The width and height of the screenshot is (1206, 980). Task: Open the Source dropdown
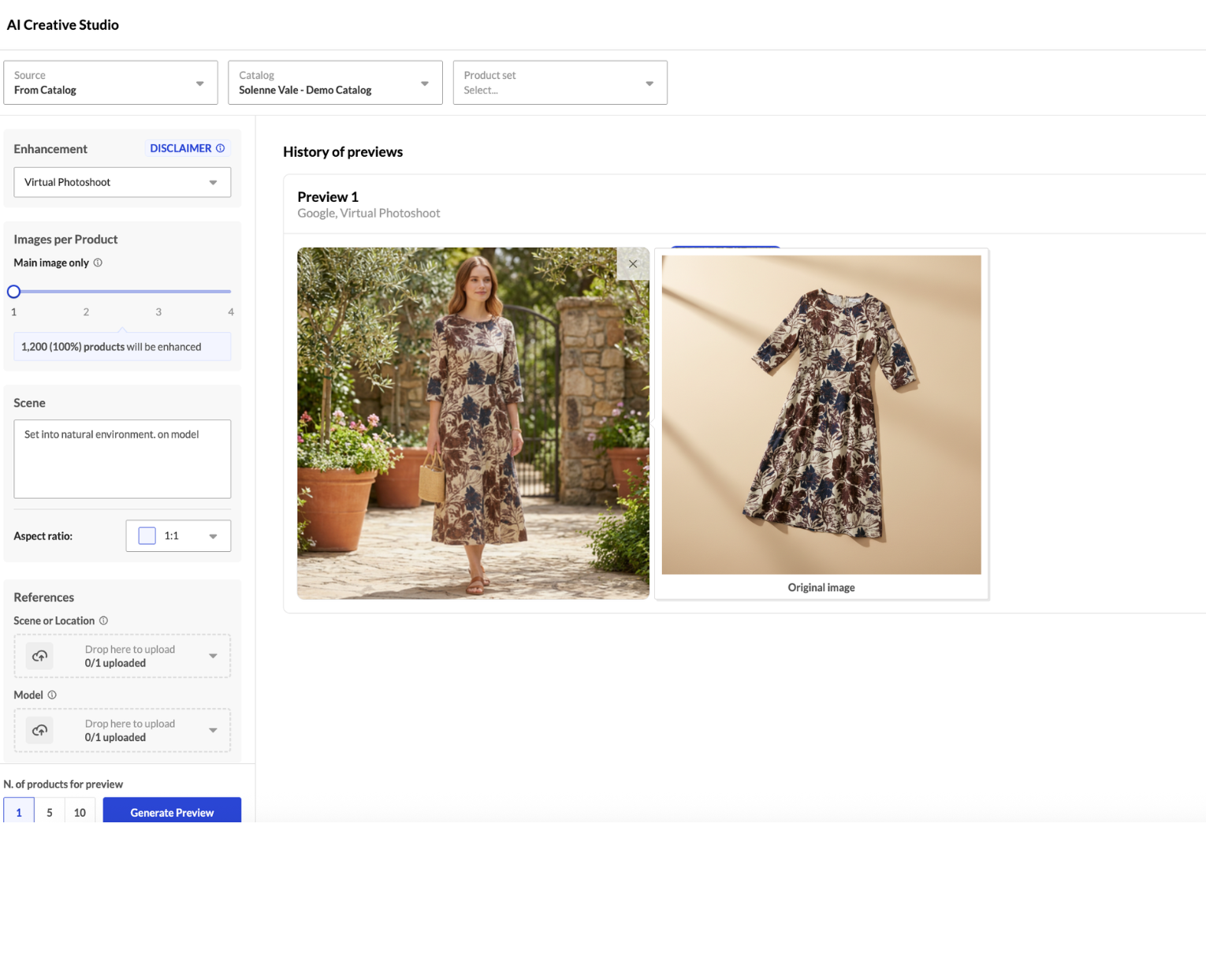coord(110,83)
